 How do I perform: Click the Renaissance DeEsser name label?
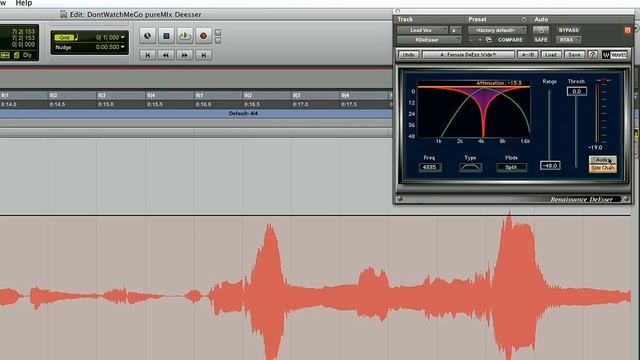pos(581,199)
